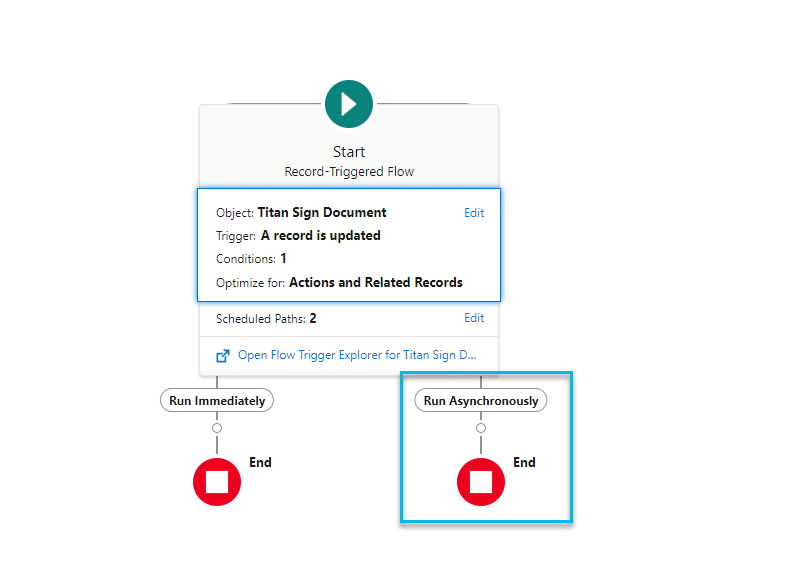Select the Run Immediately path label

tap(217, 401)
